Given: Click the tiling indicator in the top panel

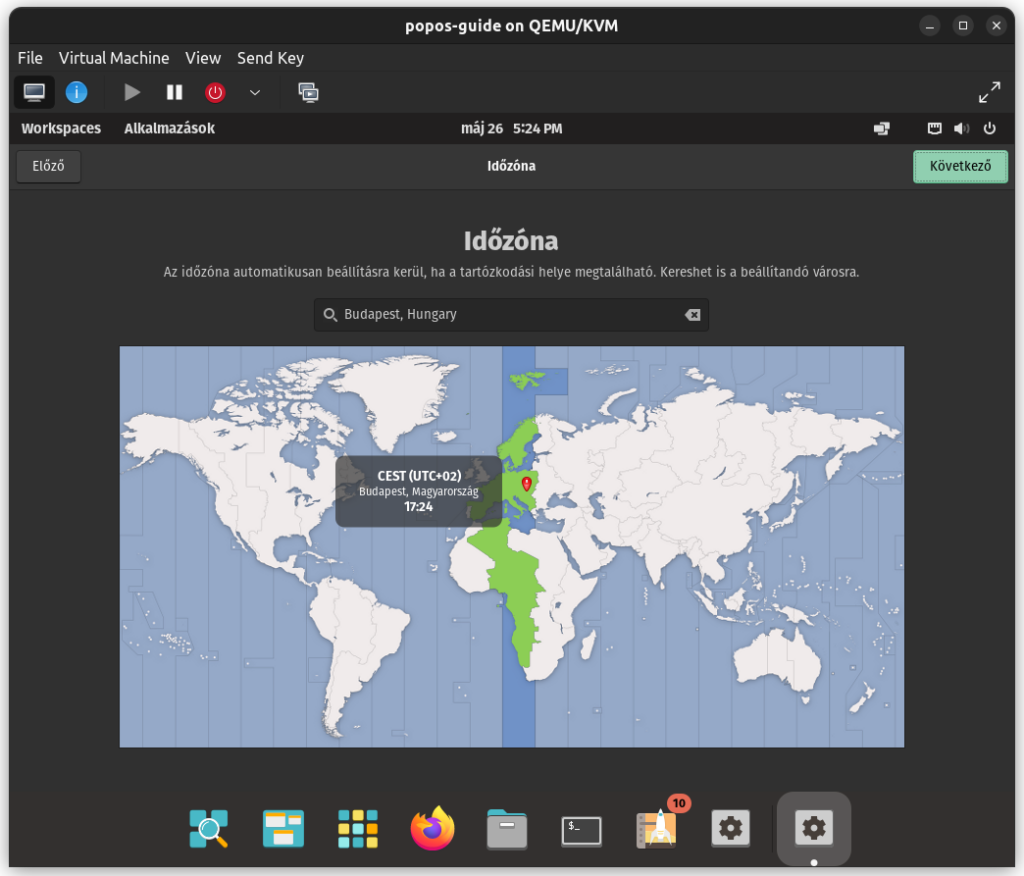Looking at the screenshot, I should click(x=882, y=128).
